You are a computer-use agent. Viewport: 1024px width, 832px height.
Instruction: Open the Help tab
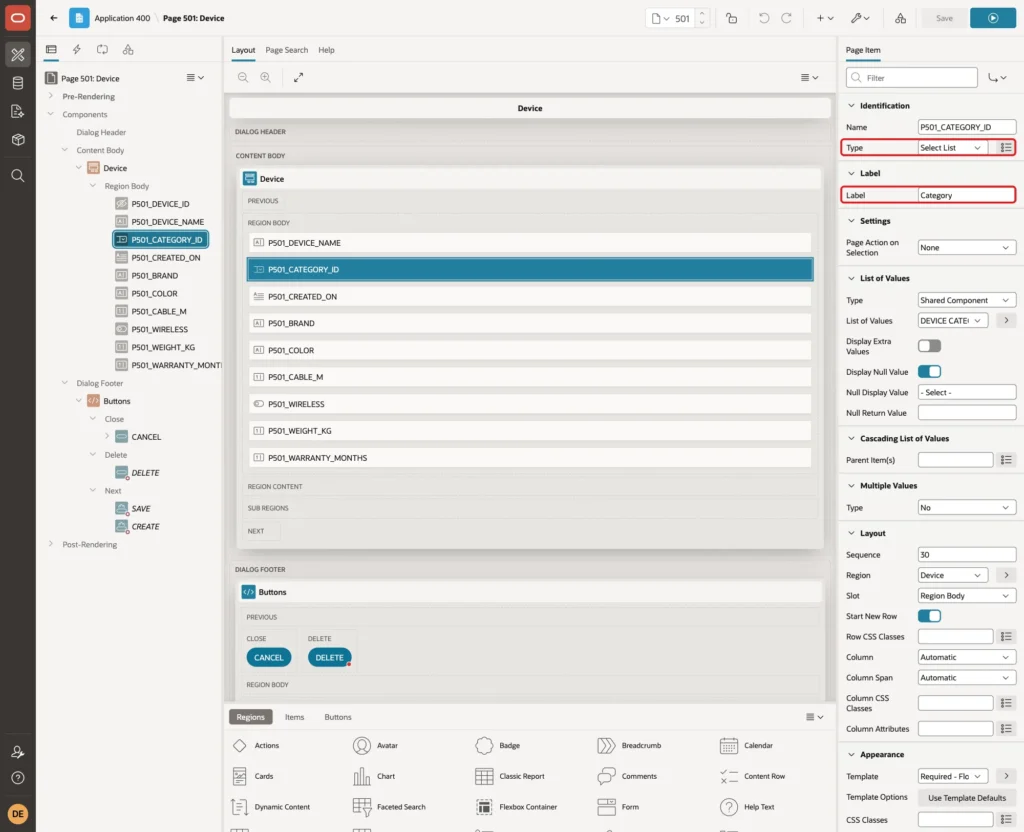[x=327, y=50]
